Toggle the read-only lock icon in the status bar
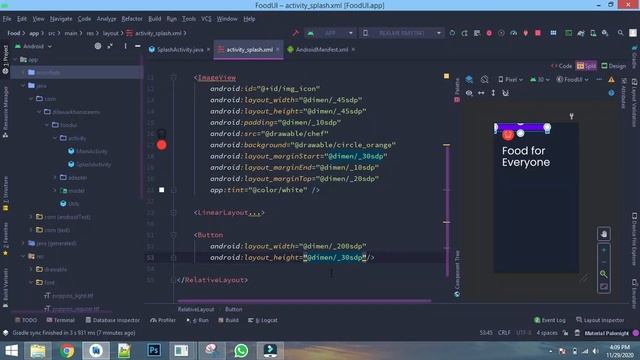This screenshot has width=640, height=360. click(x=565, y=333)
